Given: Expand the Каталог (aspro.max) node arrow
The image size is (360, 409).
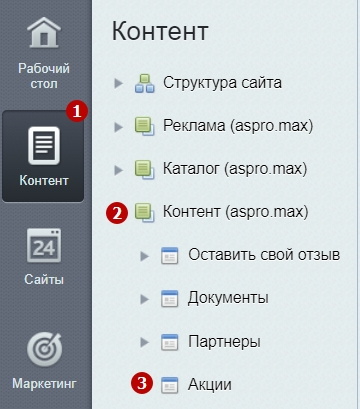Looking at the screenshot, I should (118, 170).
